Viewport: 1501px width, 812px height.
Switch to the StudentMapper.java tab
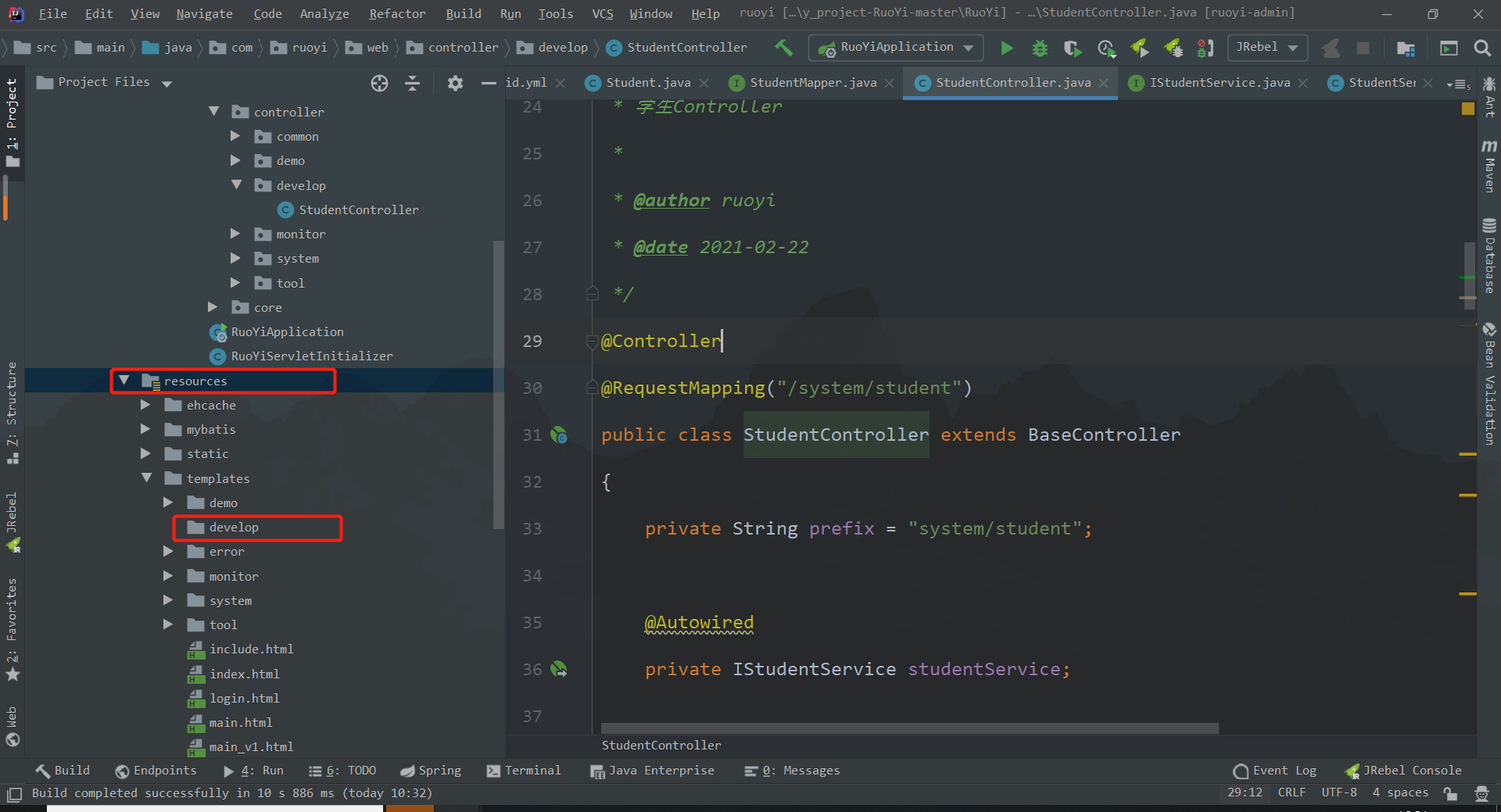813,83
